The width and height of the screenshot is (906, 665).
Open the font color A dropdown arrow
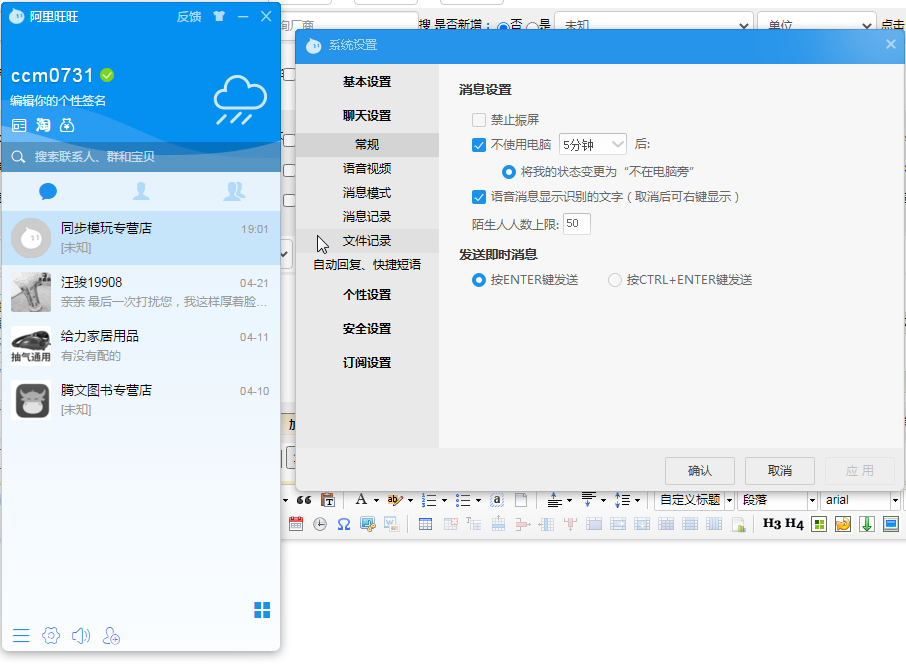376,500
